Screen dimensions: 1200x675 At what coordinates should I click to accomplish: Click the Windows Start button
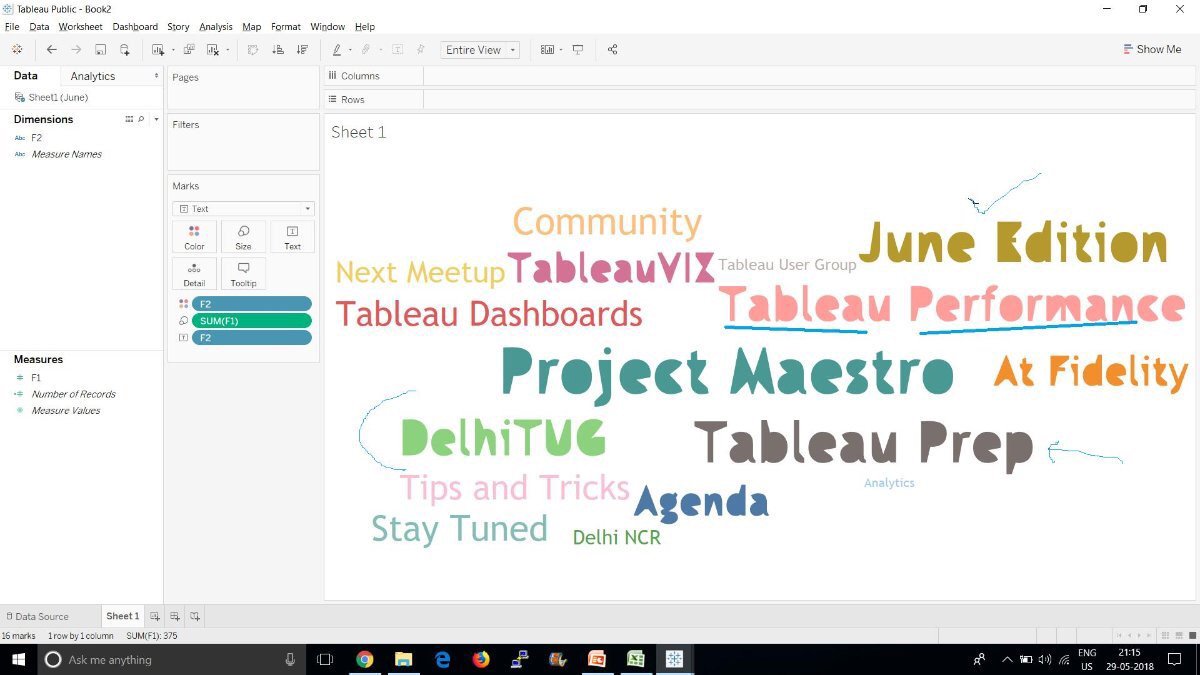pos(19,659)
